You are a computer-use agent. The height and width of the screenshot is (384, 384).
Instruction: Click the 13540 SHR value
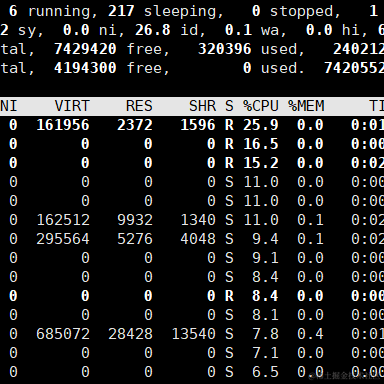(193, 334)
